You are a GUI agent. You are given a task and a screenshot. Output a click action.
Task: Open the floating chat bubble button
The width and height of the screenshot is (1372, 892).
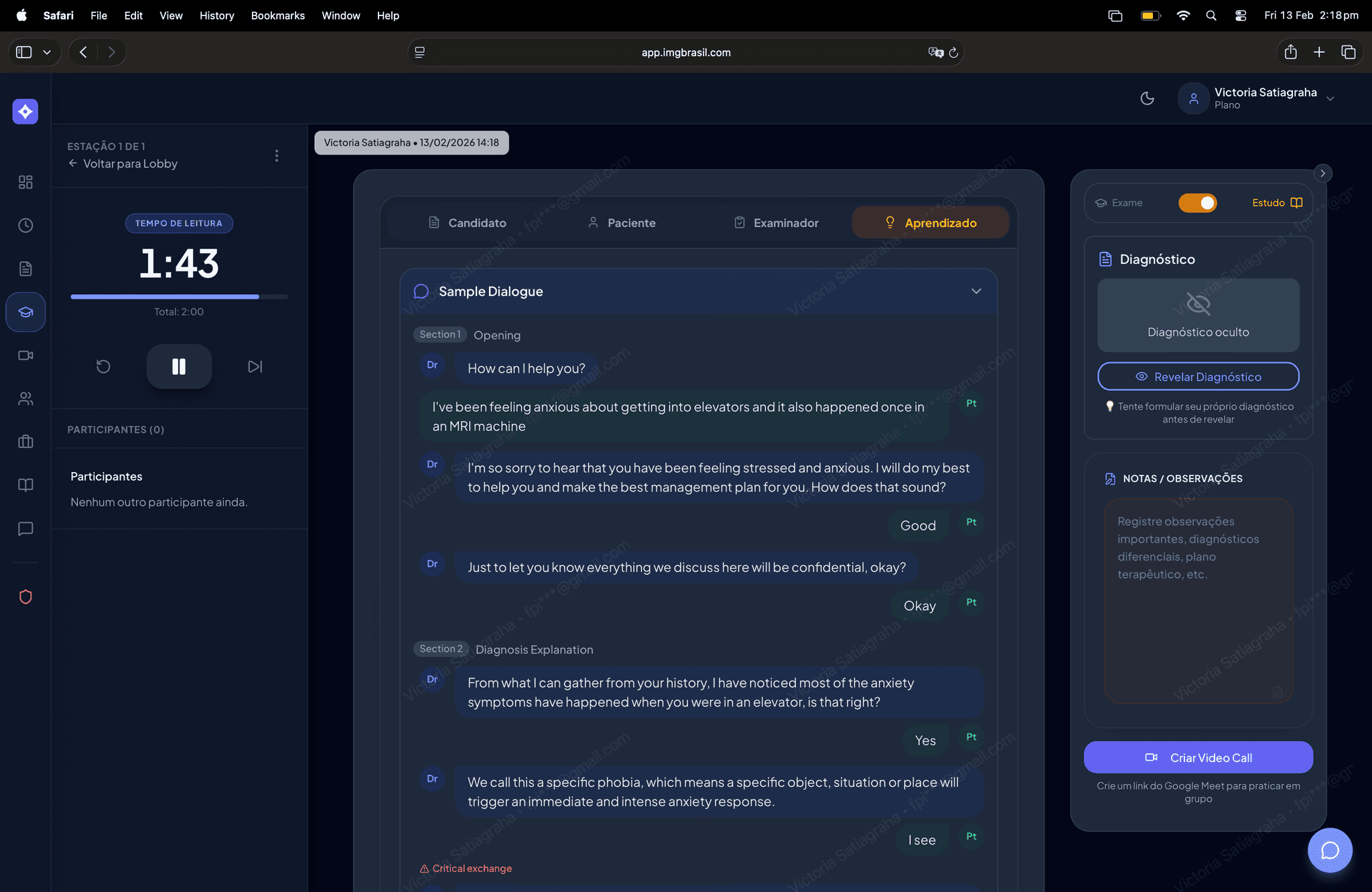(x=1329, y=850)
